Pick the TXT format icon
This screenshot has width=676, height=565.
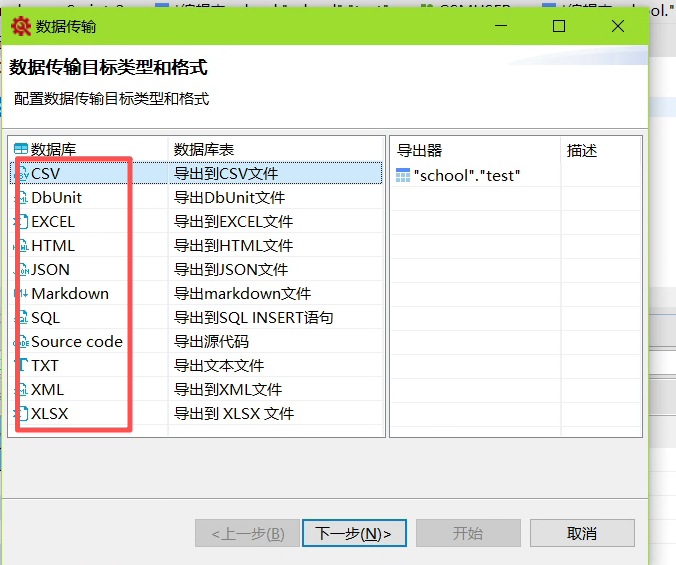[x=22, y=366]
